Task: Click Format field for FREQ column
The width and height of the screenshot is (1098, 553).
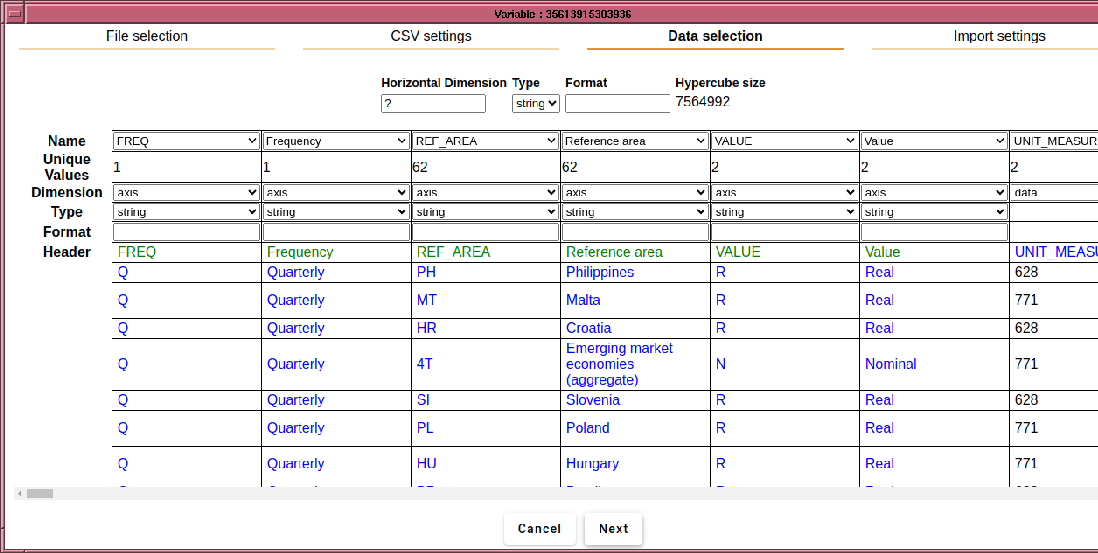Action: (186, 232)
